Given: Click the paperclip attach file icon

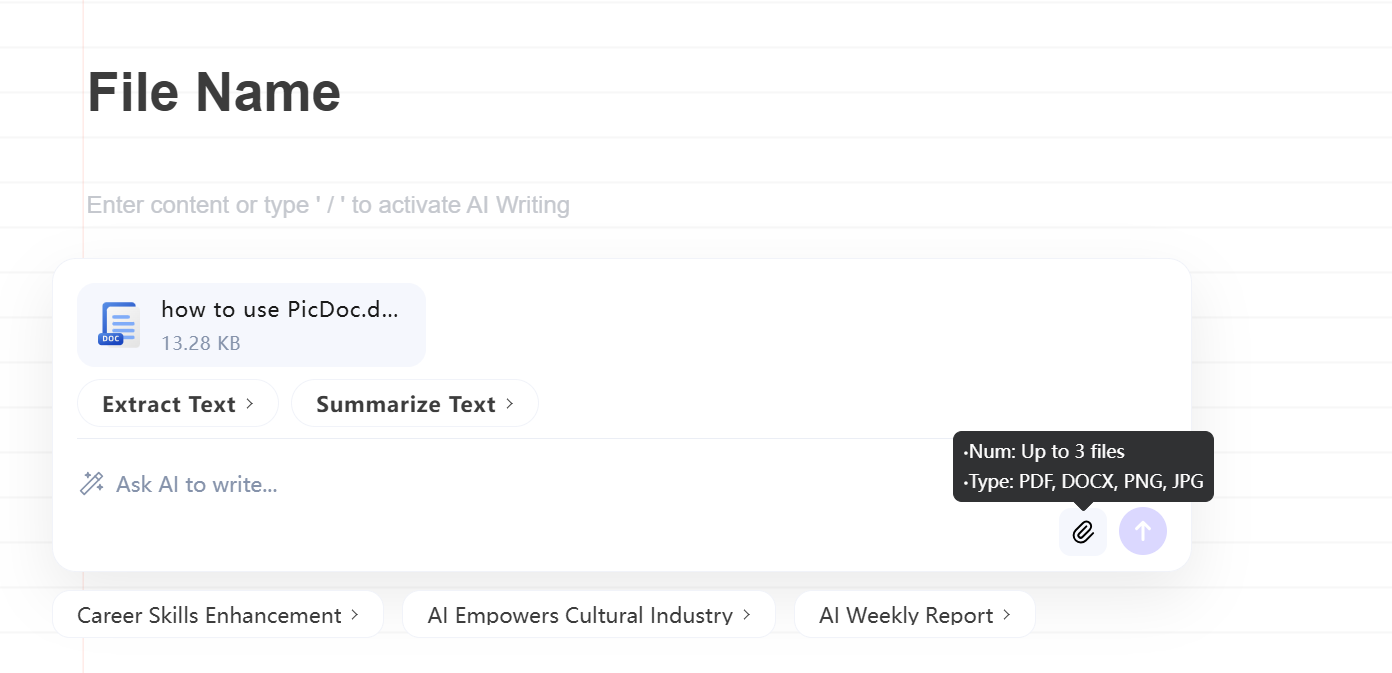Looking at the screenshot, I should coord(1083,531).
